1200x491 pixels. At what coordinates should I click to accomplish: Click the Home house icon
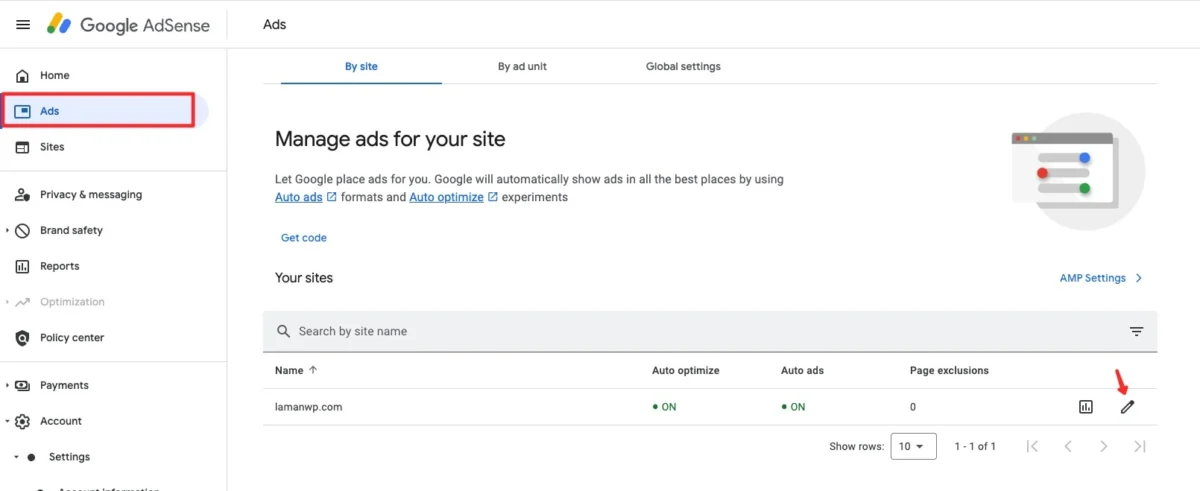(x=22, y=76)
